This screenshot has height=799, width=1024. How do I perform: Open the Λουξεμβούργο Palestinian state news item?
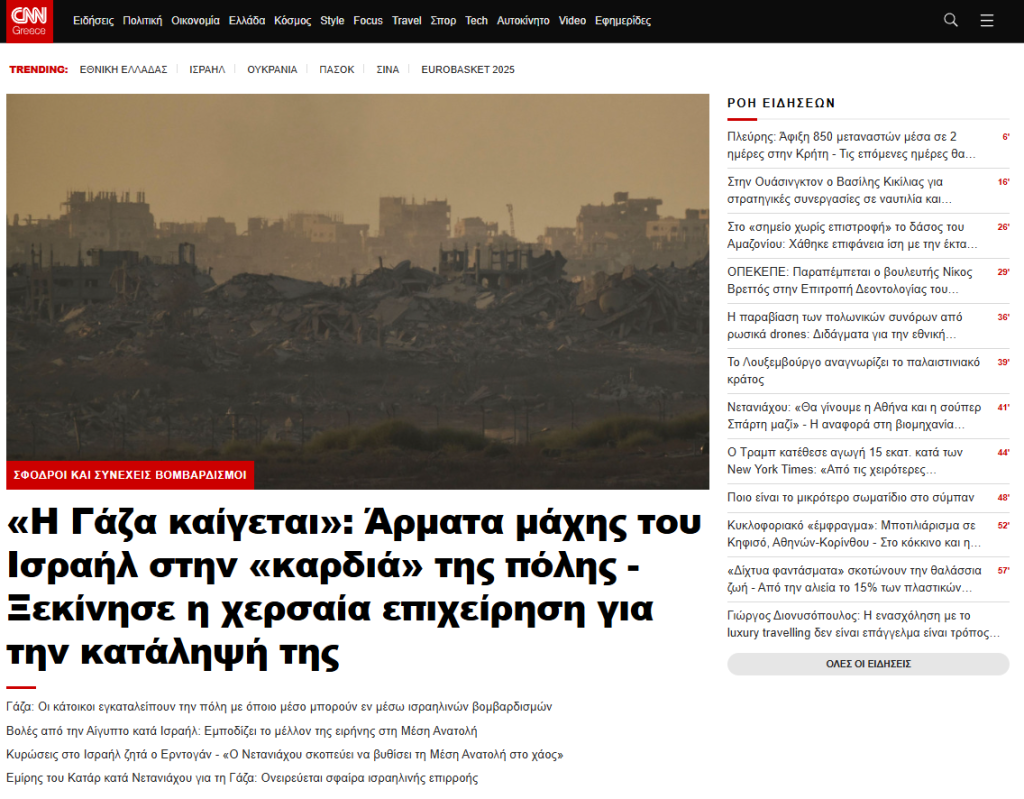pos(853,371)
